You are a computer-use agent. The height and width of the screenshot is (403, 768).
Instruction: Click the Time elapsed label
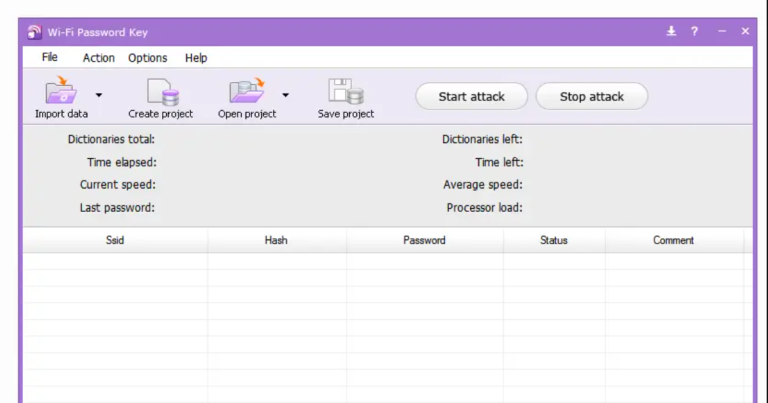(x=122, y=163)
